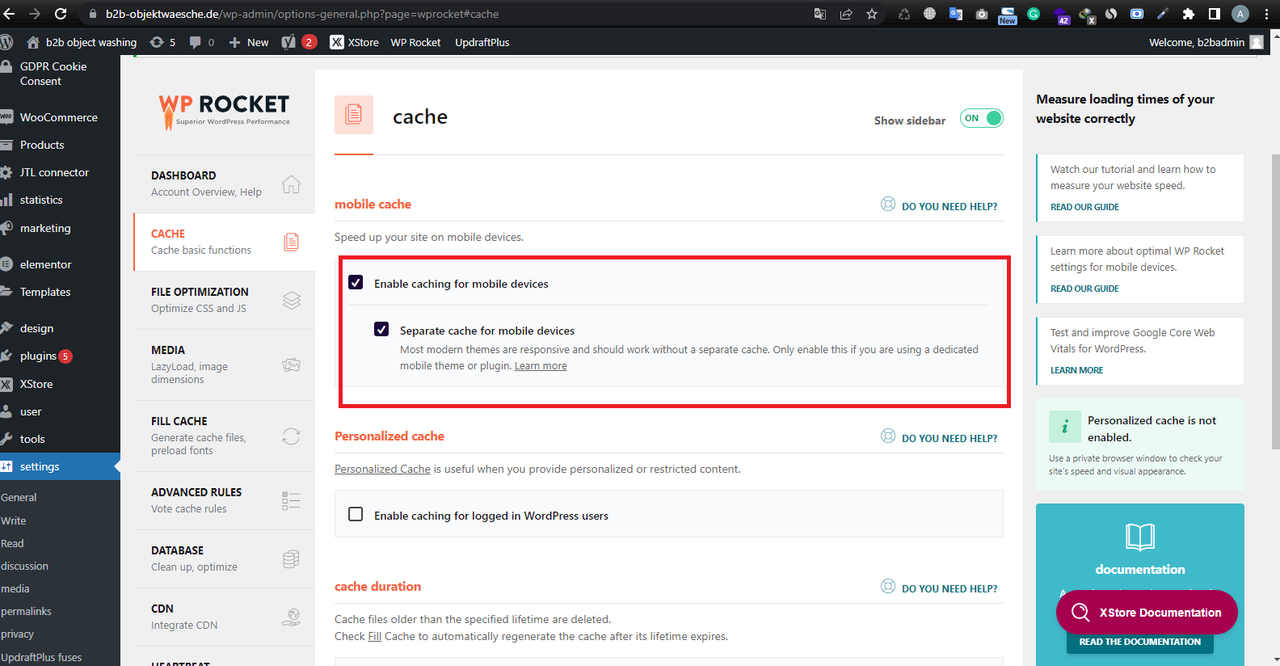The width and height of the screenshot is (1280, 666).
Task: Open the Grammarly extension icon
Action: pyautogui.click(x=1033, y=14)
